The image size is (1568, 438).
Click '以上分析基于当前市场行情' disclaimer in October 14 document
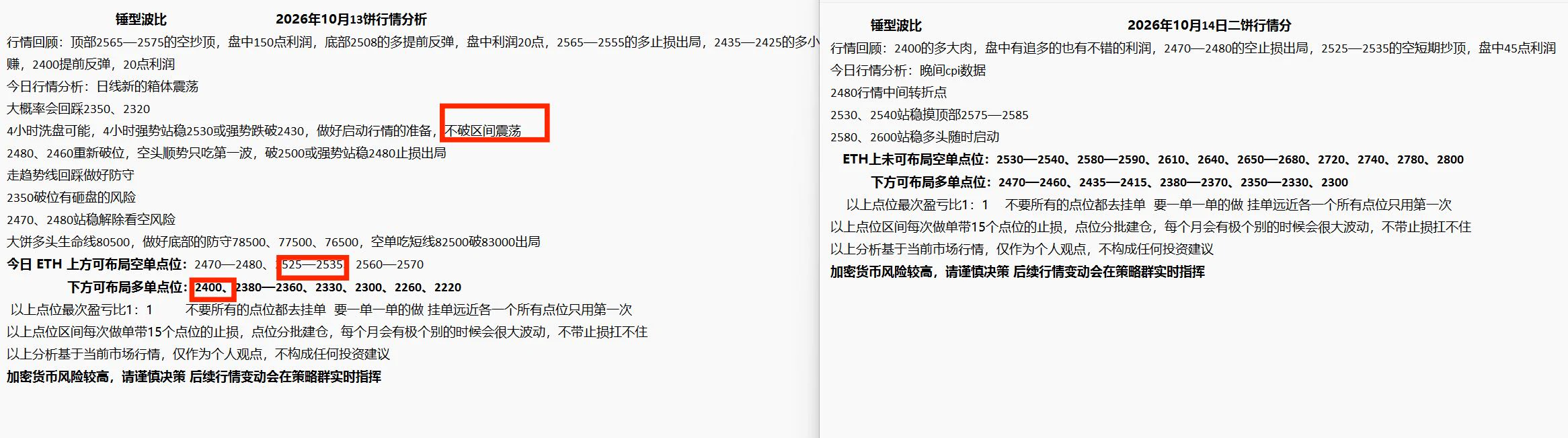[x=1021, y=249]
